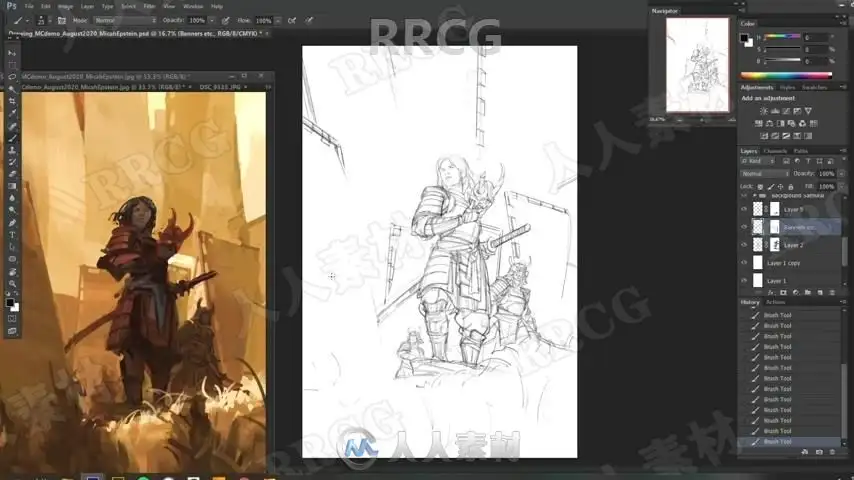Select the Zoom tool

[12, 283]
